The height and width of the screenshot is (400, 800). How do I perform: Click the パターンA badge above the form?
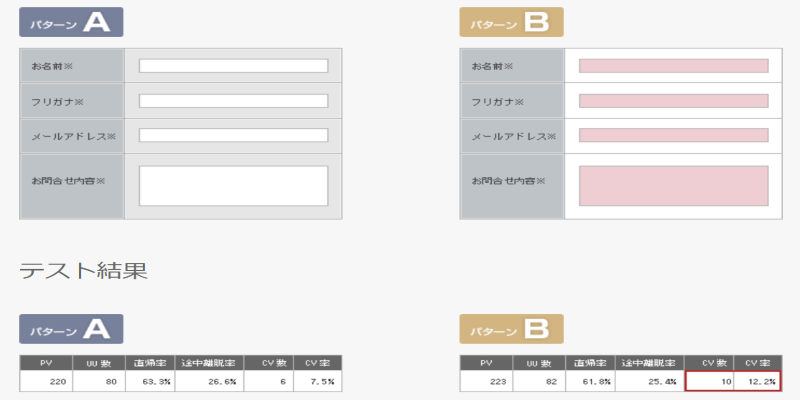[x=71, y=22]
